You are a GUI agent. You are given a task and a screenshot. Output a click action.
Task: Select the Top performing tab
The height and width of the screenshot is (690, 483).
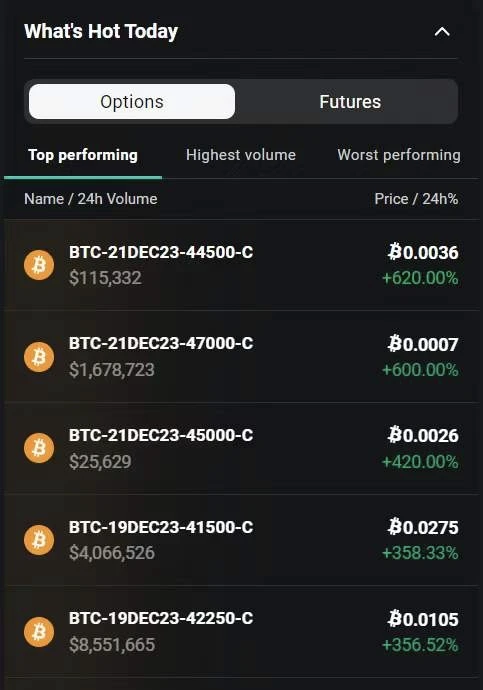pos(83,155)
